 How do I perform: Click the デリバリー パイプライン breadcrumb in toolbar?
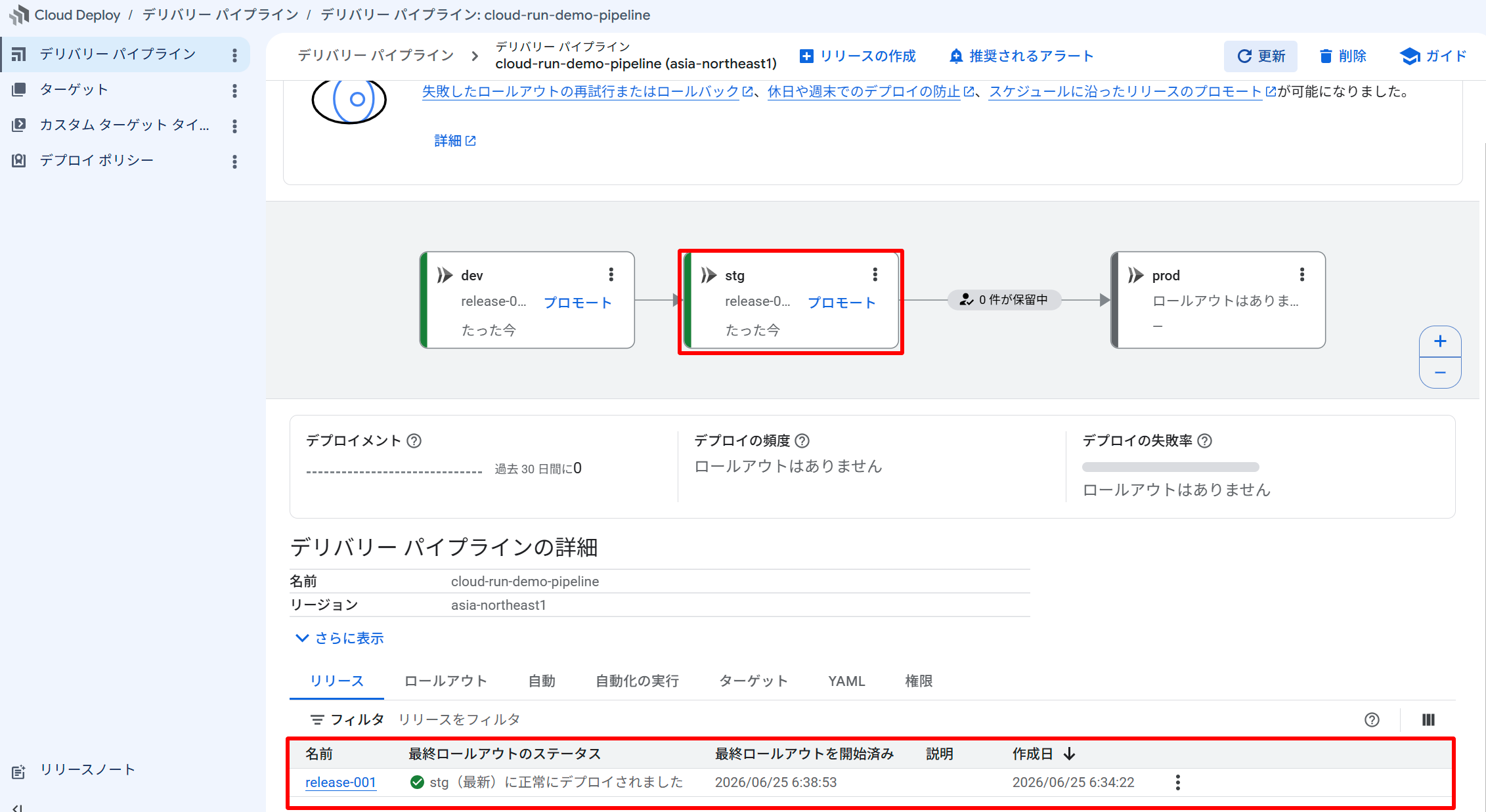click(x=376, y=56)
